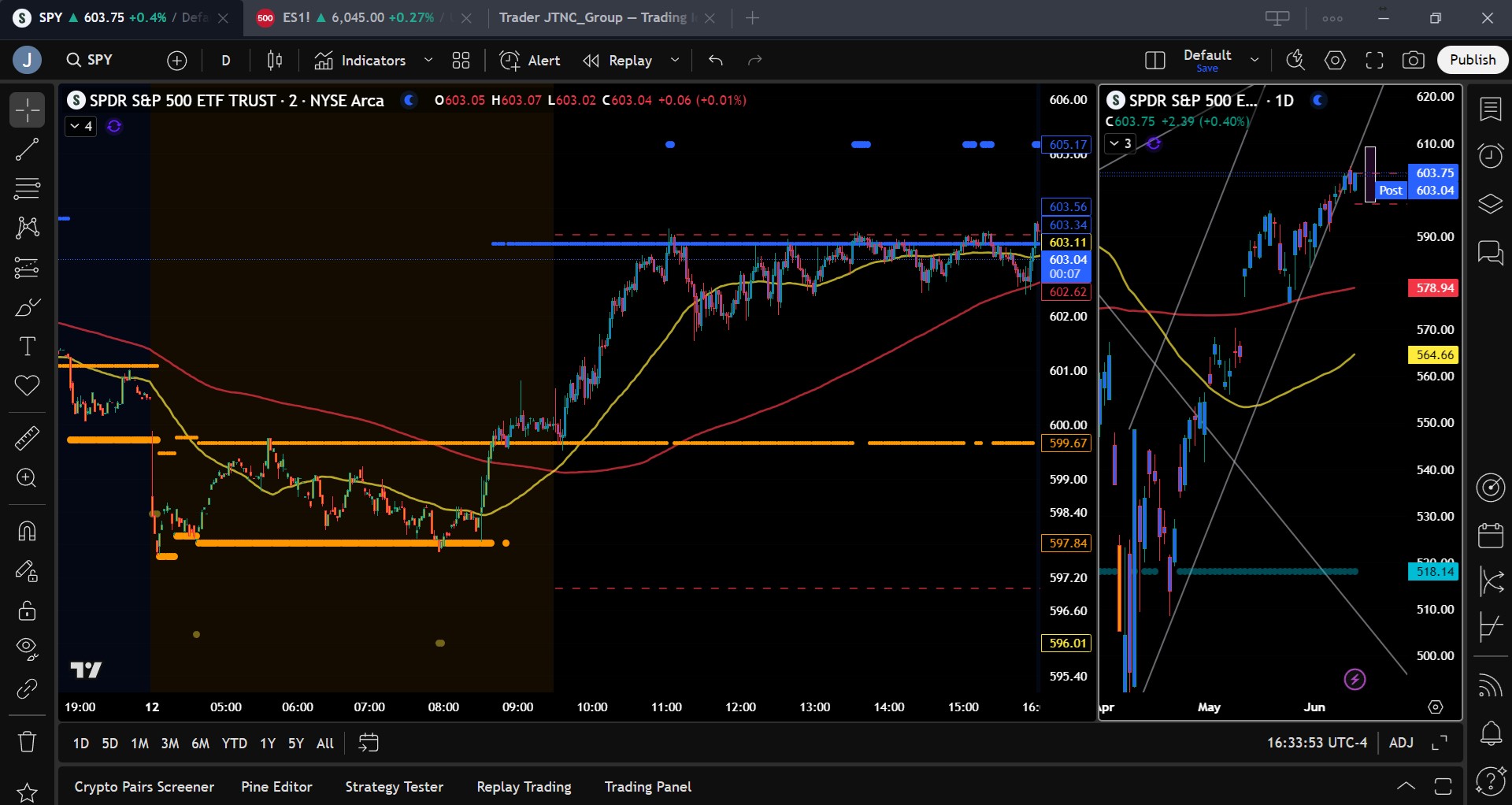Viewport: 1512px width, 805px height.
Task: Open the chats panel icon
Action: 1490,253
